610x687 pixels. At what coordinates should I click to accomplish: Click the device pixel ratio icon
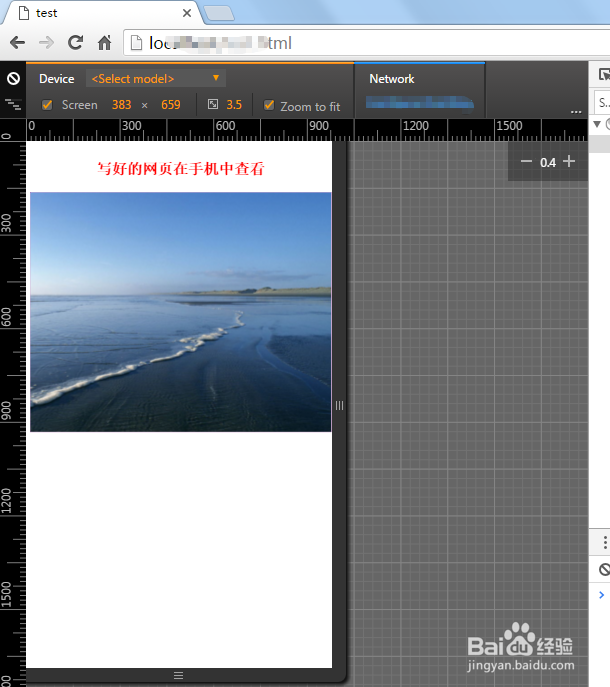pos(213,104)
